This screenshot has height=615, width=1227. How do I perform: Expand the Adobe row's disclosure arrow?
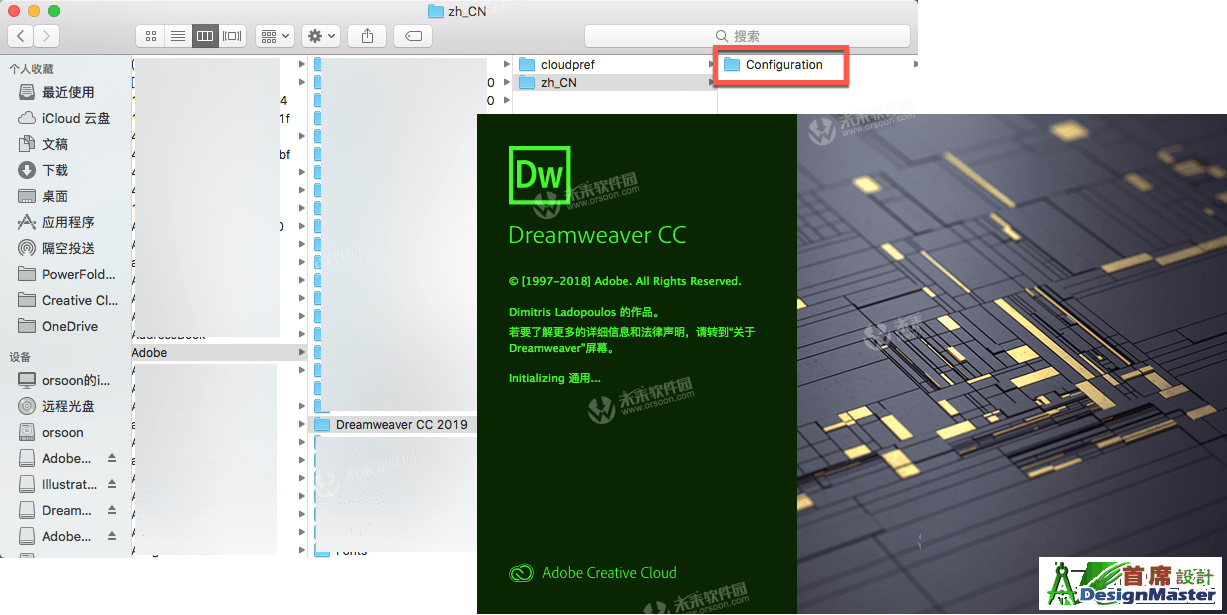[302, 352]
